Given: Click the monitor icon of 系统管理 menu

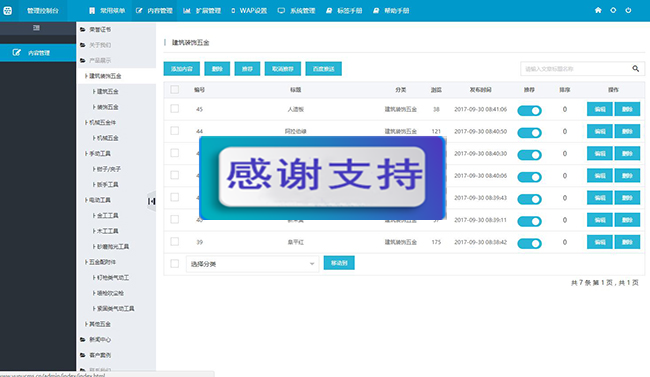Looking at the screenshot, I should tap(281, 10).
